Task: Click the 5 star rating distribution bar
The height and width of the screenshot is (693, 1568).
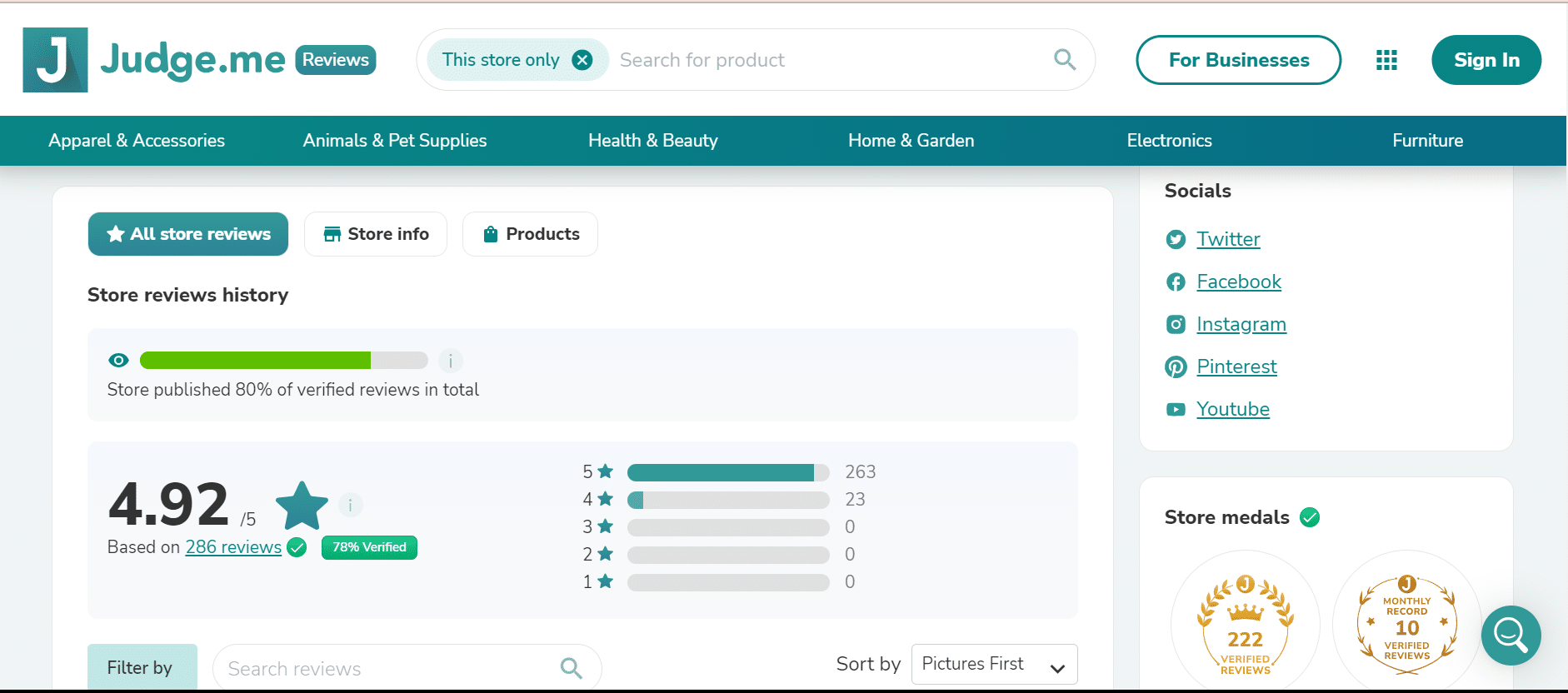Action: pyautogui.click(x=728, y=472)
